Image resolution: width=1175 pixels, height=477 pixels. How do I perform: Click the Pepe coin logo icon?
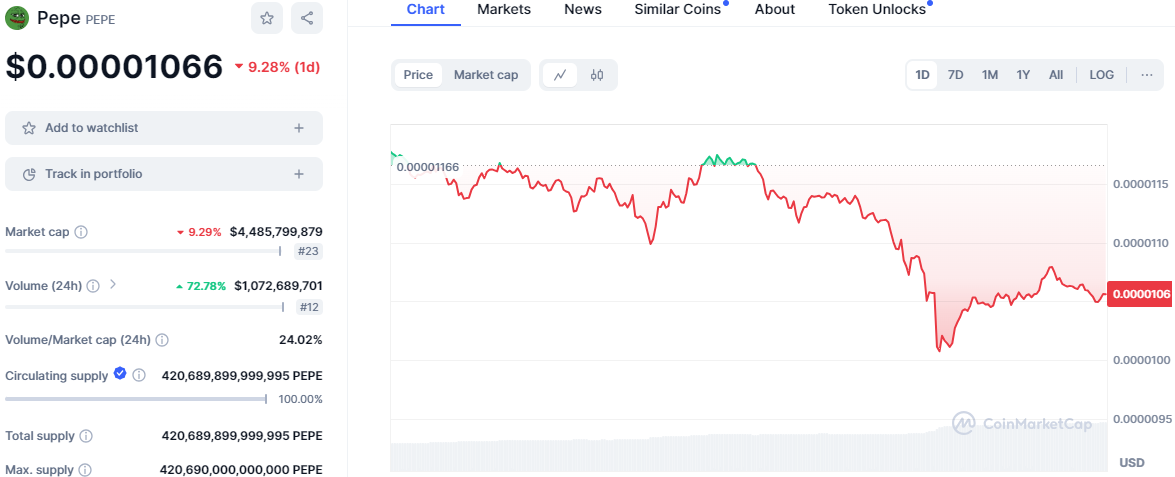tap(16, 18)
